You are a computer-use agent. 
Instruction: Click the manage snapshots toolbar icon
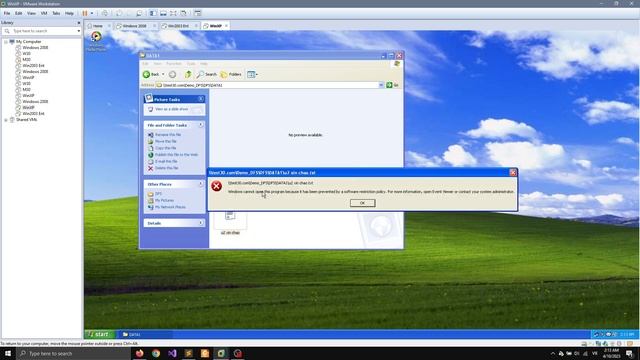tap(139, 13)
